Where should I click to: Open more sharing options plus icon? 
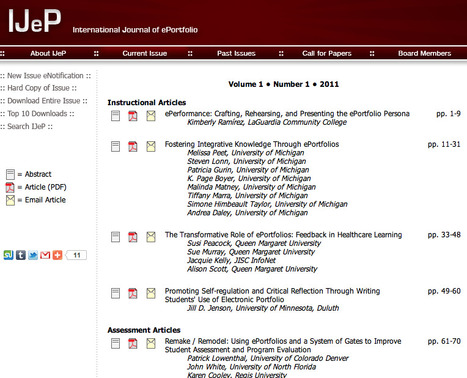[x=57, y=255]
